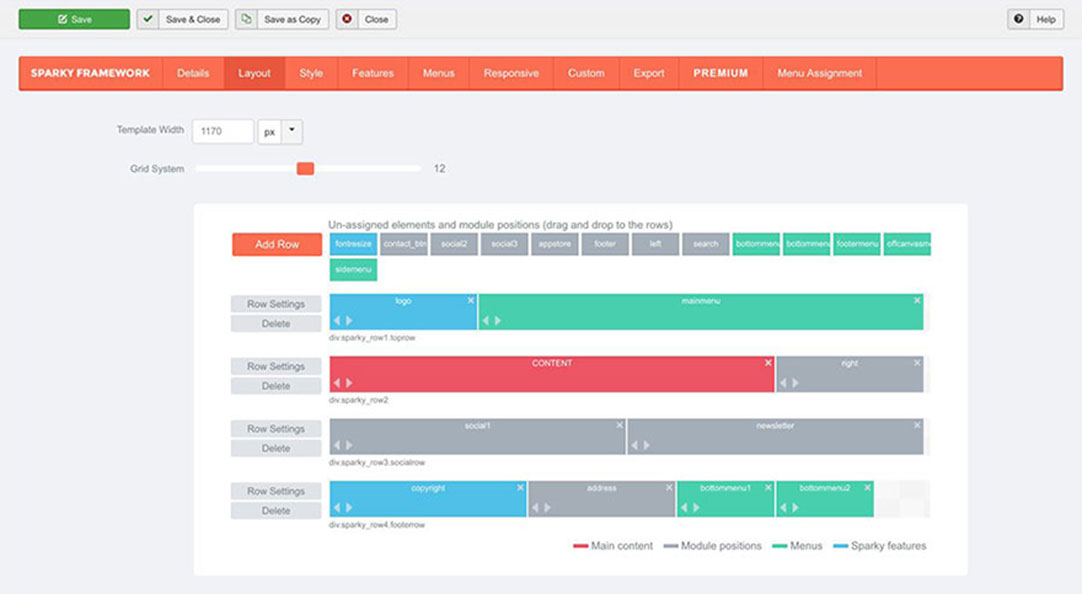Click the Grid System slider handle
Viewport: 1082px width, 594px height.
click(x=306, y=168)
